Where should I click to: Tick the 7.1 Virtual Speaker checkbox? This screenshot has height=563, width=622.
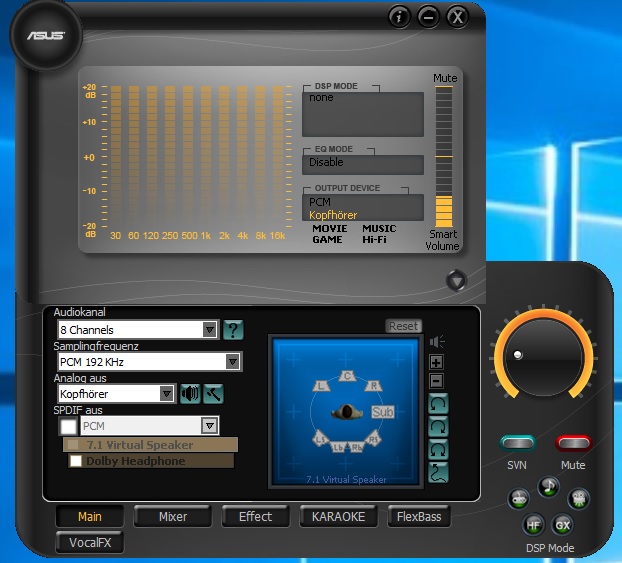[73, 444]
